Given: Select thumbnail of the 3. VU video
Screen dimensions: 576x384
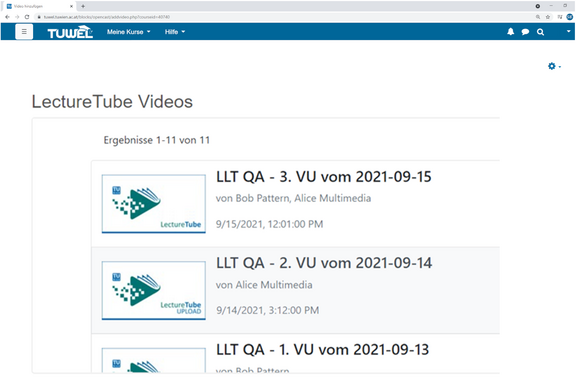Looking at the screenshot, I should [154, 204].
